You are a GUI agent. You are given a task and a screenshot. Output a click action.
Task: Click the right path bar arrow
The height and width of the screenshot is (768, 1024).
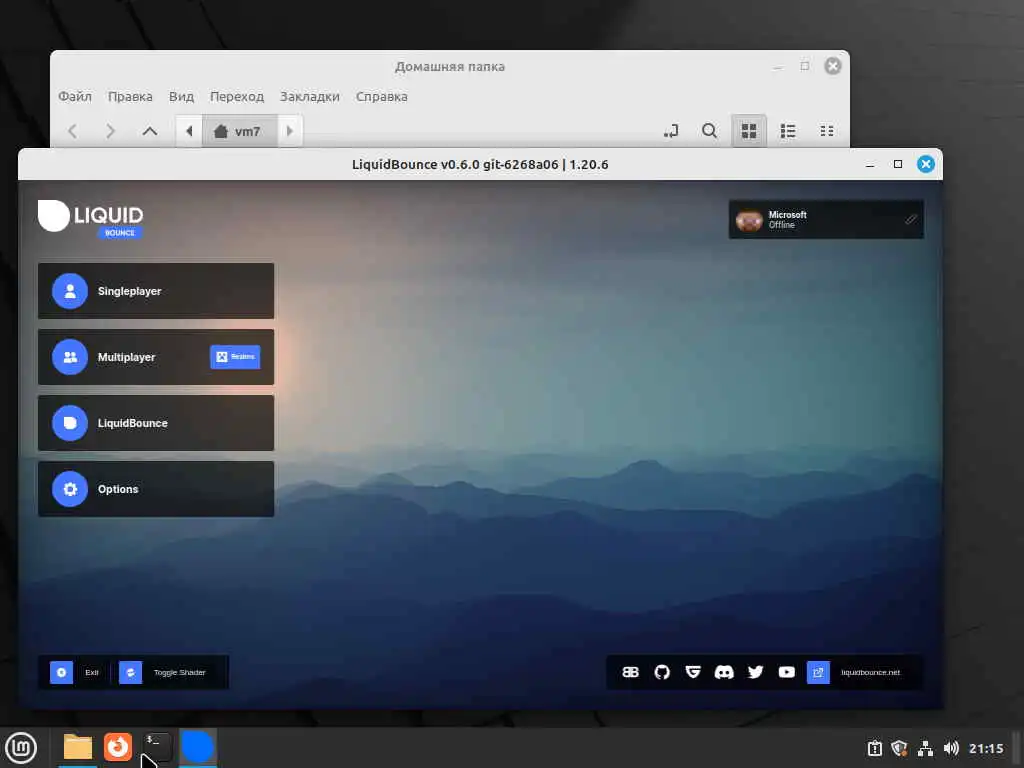pyautogui.click(x=290, y=131)
